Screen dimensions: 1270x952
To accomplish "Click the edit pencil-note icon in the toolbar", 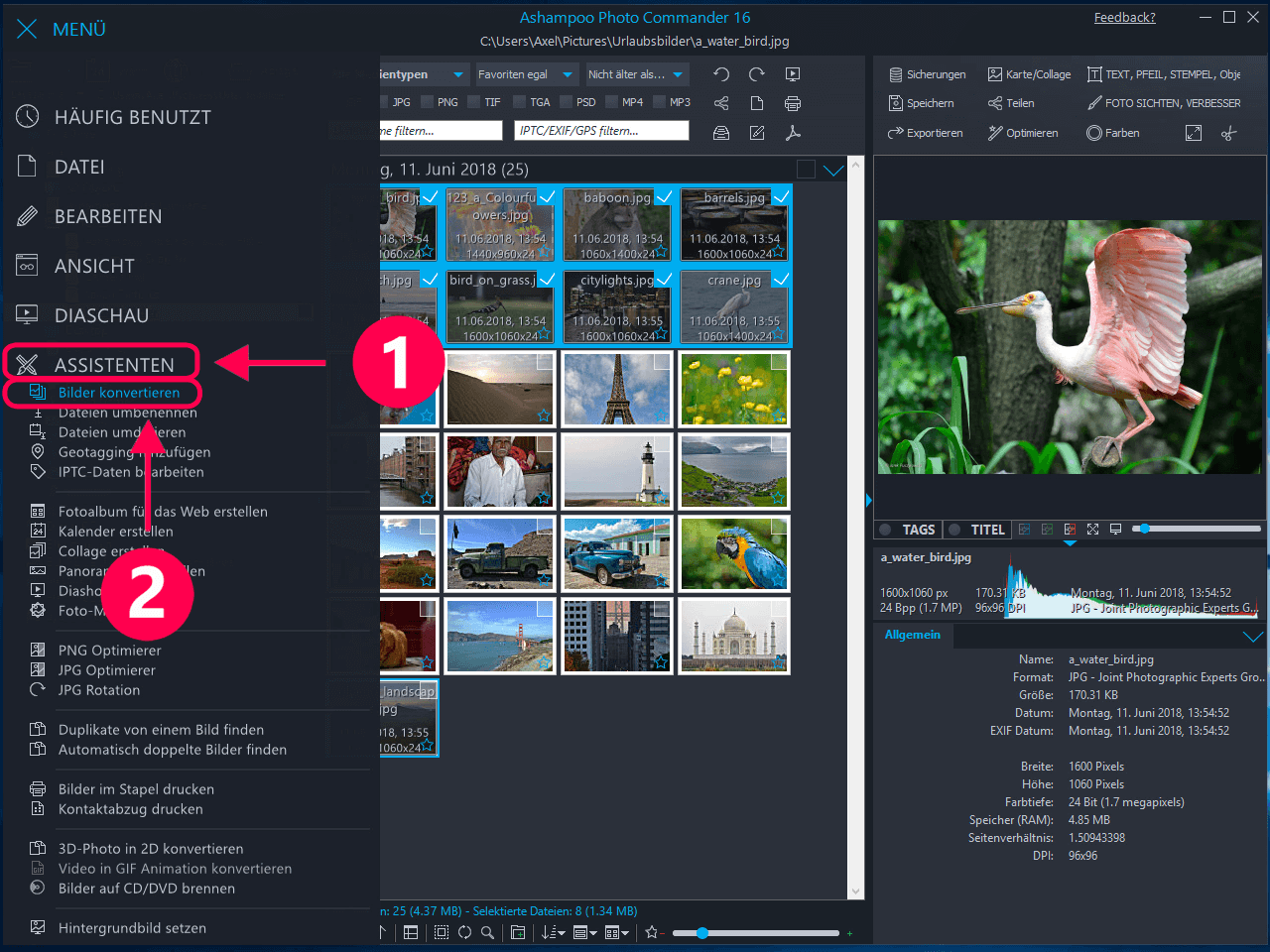I will [757, 133].
